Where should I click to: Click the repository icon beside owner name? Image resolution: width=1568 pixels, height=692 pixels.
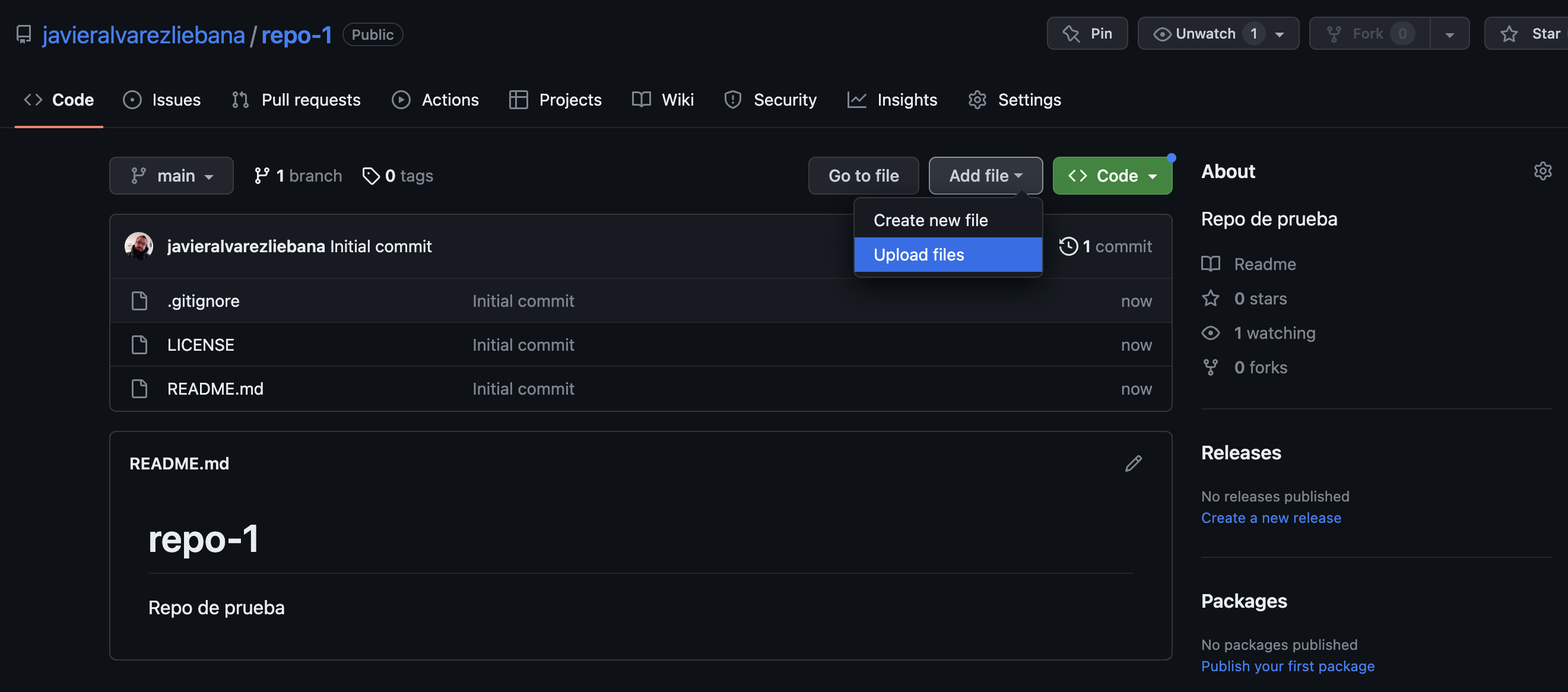pos(24,34)
